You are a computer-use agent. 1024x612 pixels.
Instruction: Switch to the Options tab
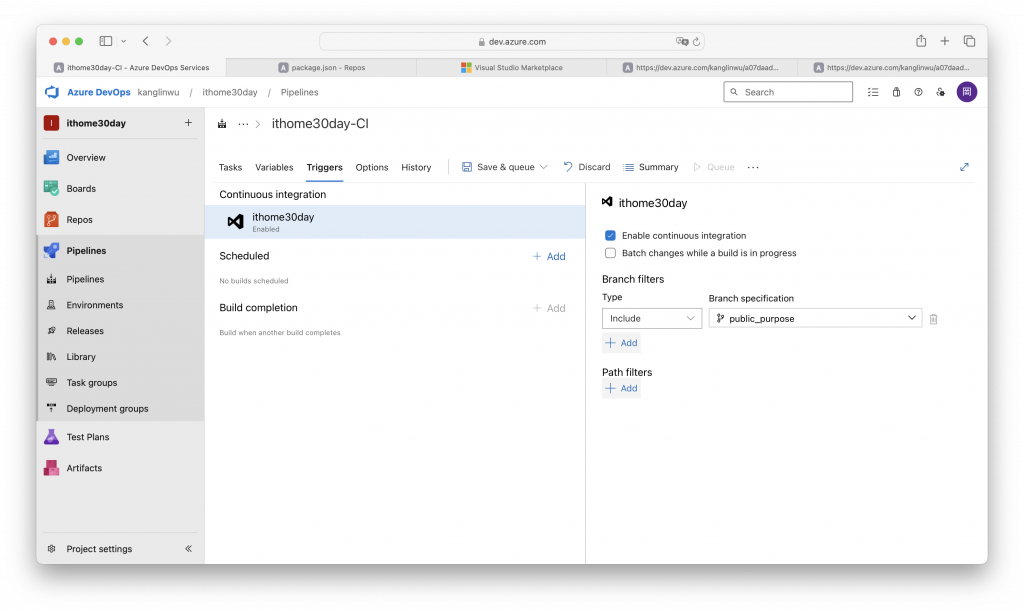pos(372,167)
